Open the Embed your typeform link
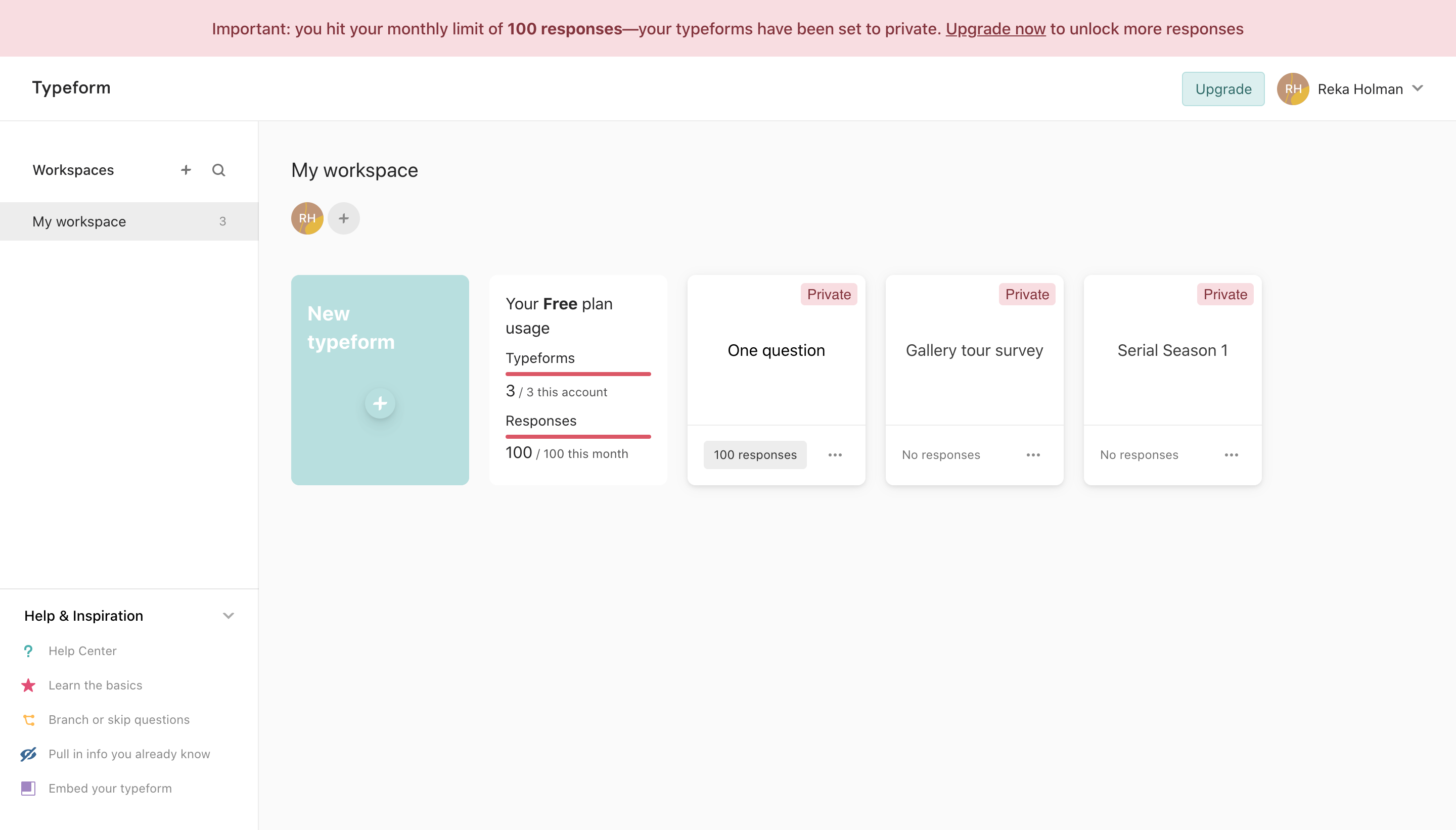This screenshot has width=1456, height=830. click(x=110, y=789)
